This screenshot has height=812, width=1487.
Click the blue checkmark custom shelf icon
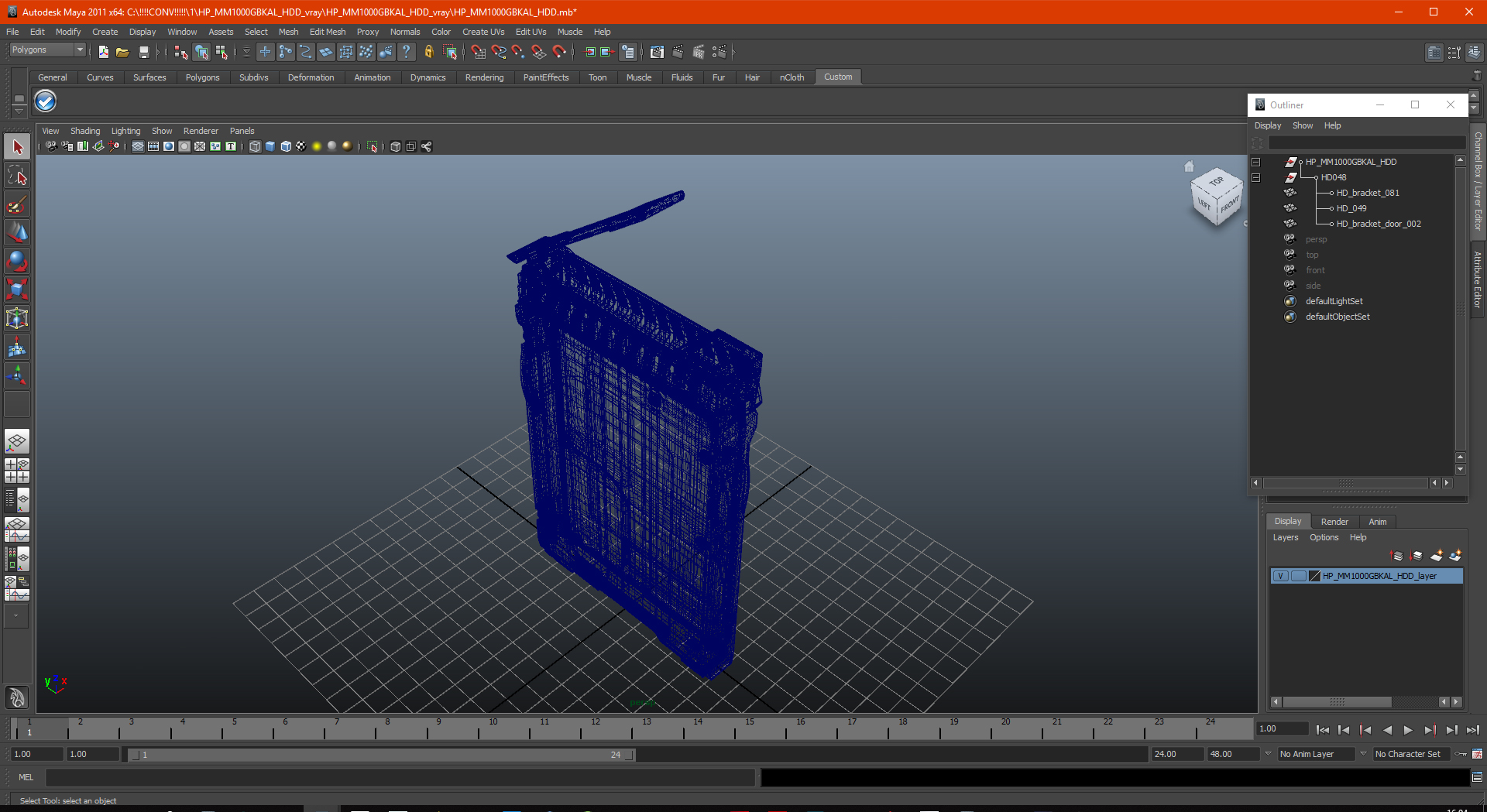pos(46,101)
